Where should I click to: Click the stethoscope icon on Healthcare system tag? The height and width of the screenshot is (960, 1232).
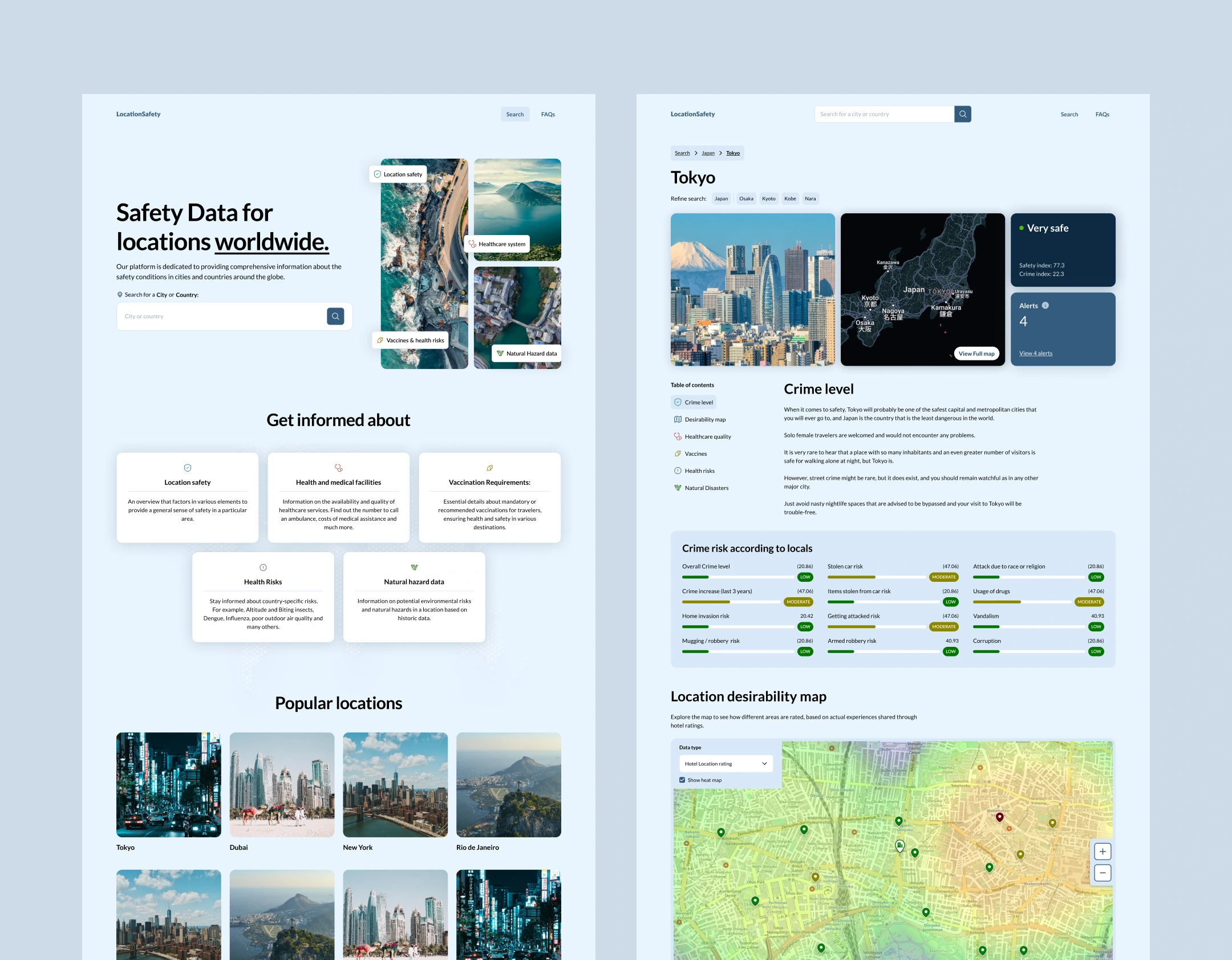tap(472, 244)
